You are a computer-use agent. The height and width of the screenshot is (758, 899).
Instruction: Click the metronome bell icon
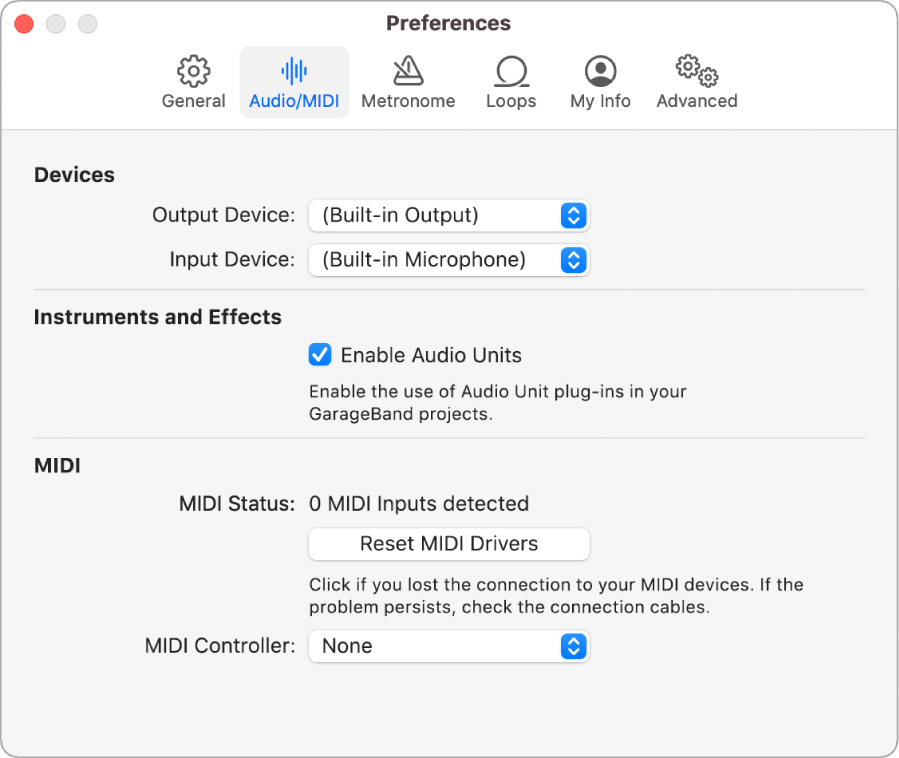(x=408, y=70)
